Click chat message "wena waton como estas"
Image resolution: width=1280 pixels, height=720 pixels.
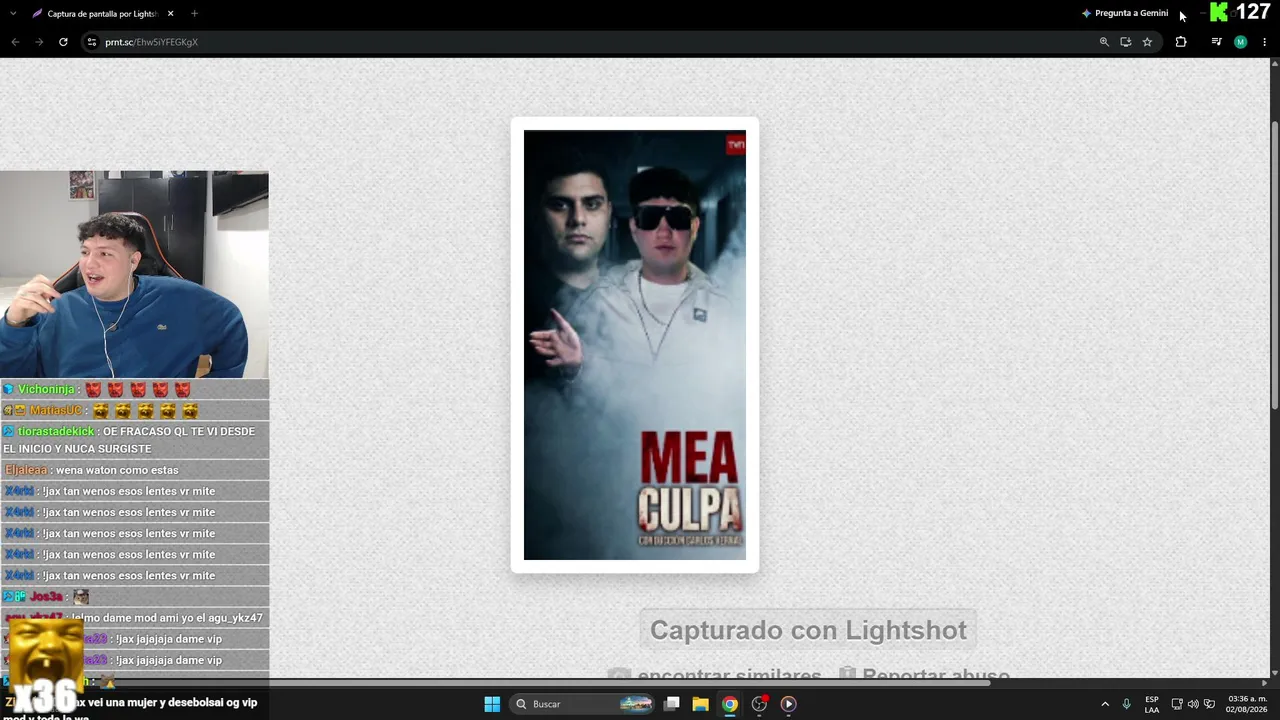click(x=117, y=470)
